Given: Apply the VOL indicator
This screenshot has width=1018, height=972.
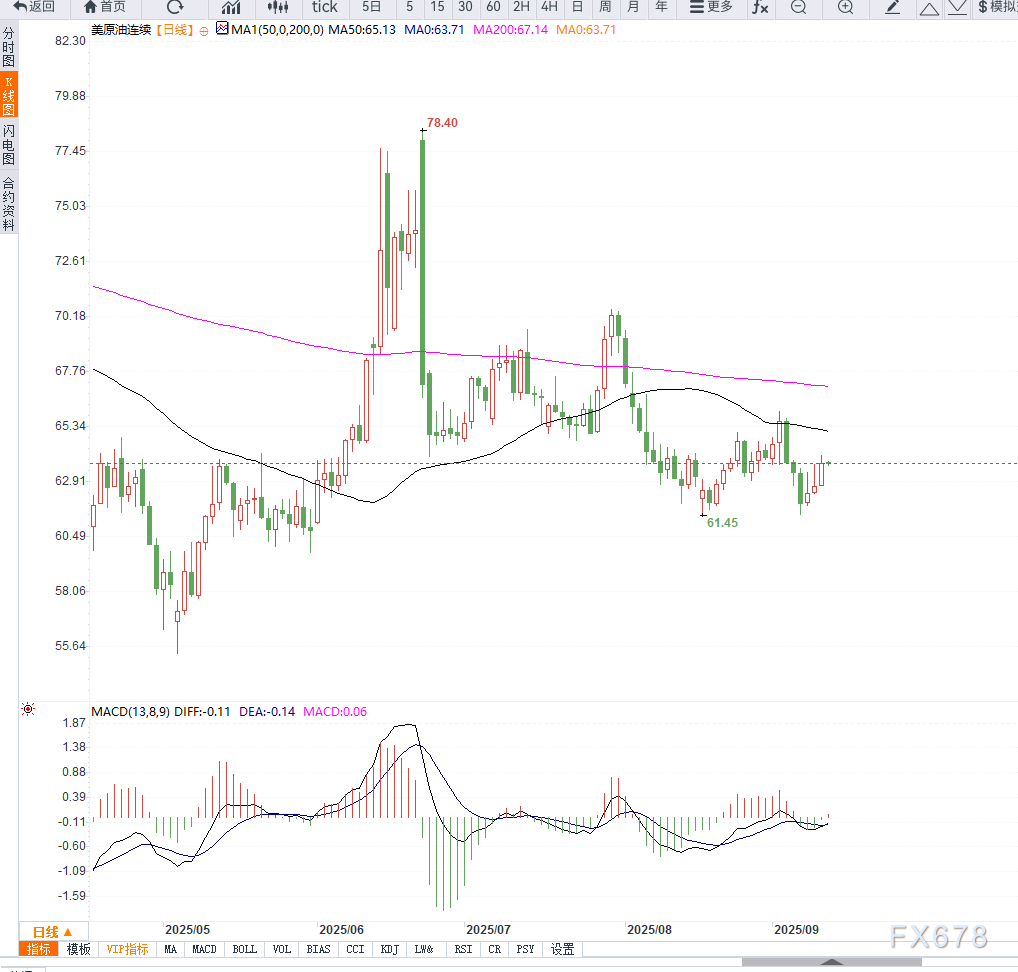Looking at the screenshot, I should [x=282, y=949].
